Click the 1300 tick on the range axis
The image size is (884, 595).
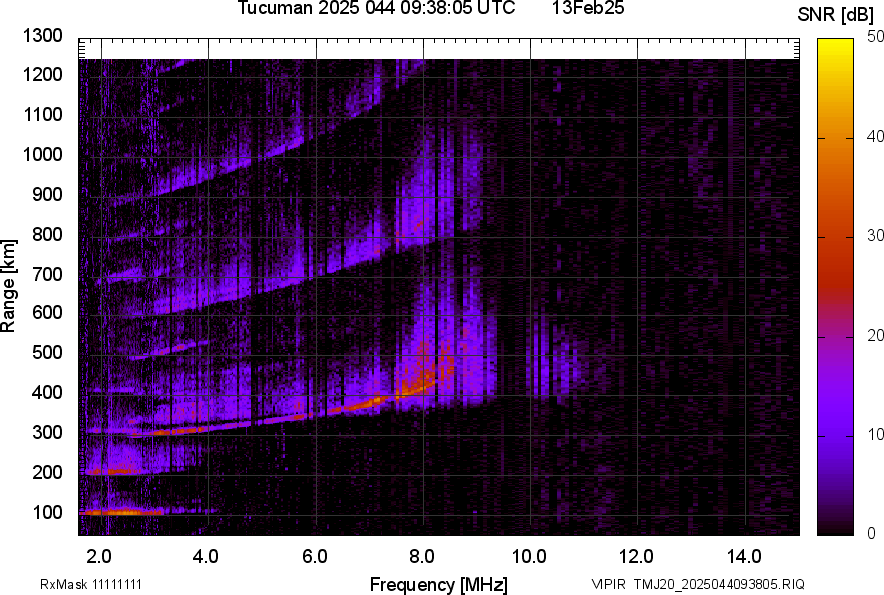44,37
